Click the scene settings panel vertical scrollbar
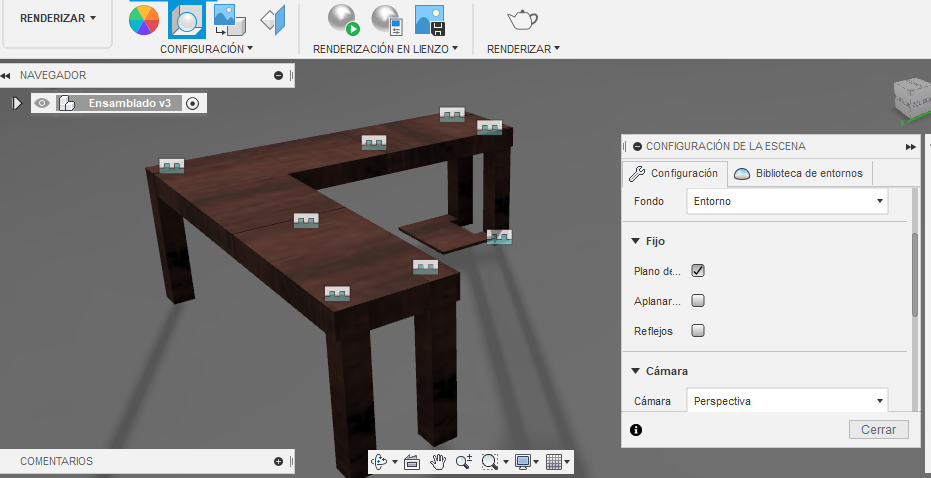This screenshot has height=478, width=931. (x=915, y=274)
